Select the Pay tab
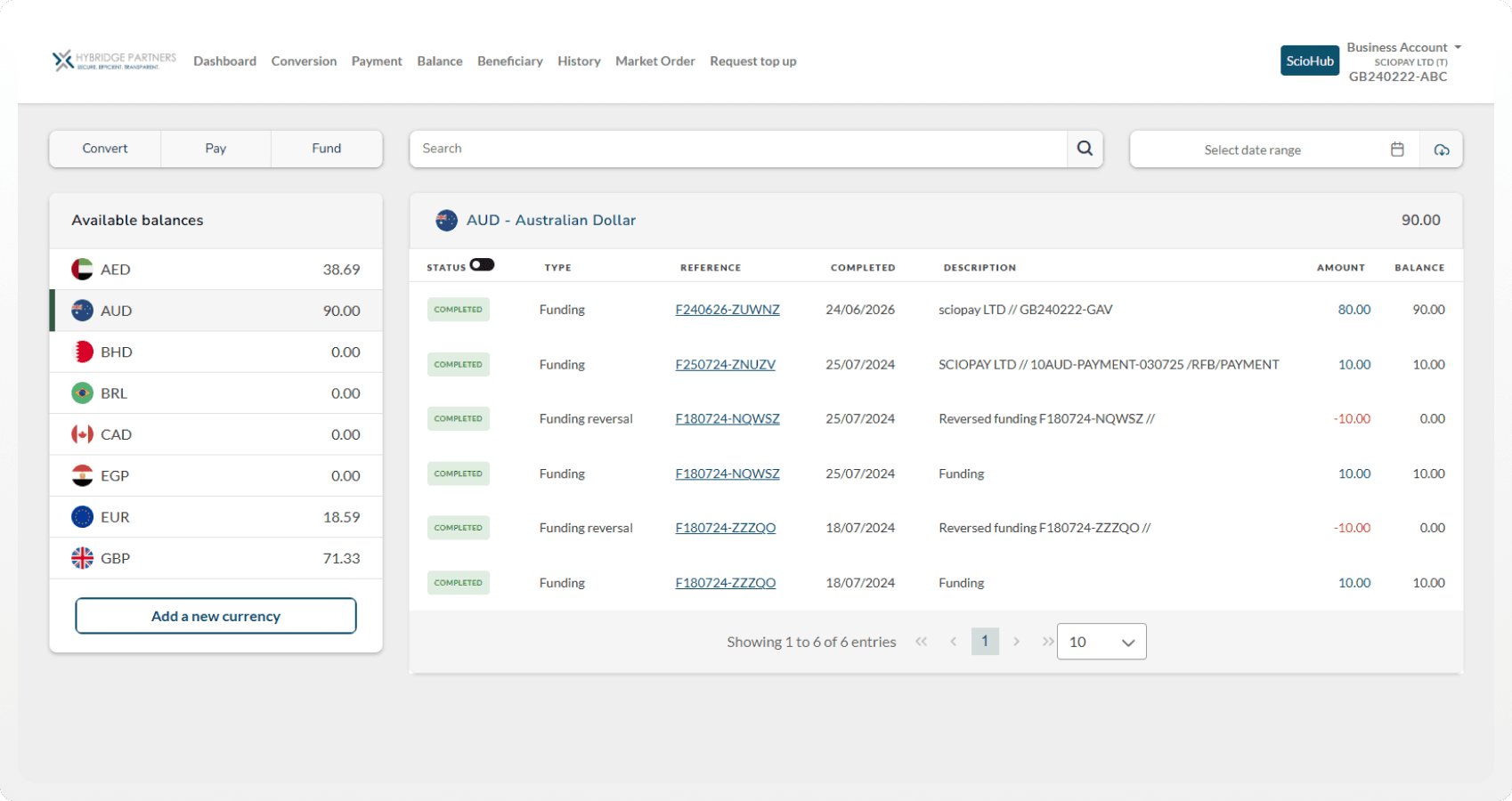 215,149
